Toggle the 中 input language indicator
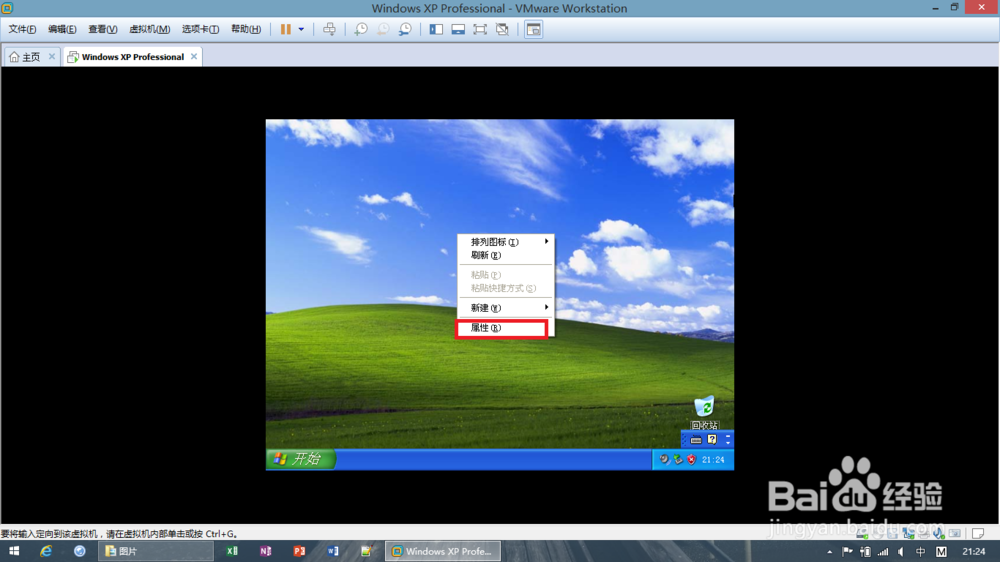 click(920, 552)
